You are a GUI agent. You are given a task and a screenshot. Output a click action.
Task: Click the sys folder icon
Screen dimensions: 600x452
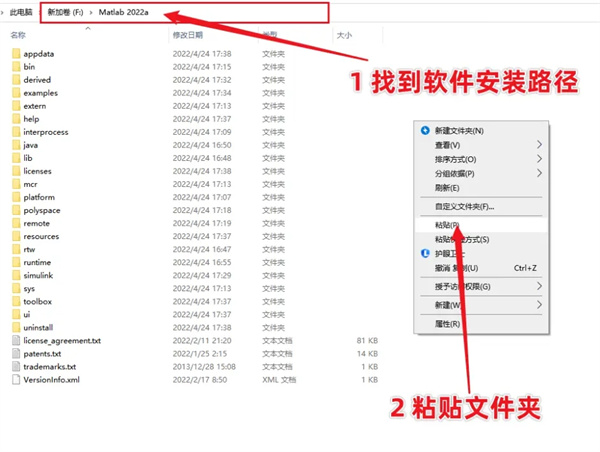pos(16,288)
